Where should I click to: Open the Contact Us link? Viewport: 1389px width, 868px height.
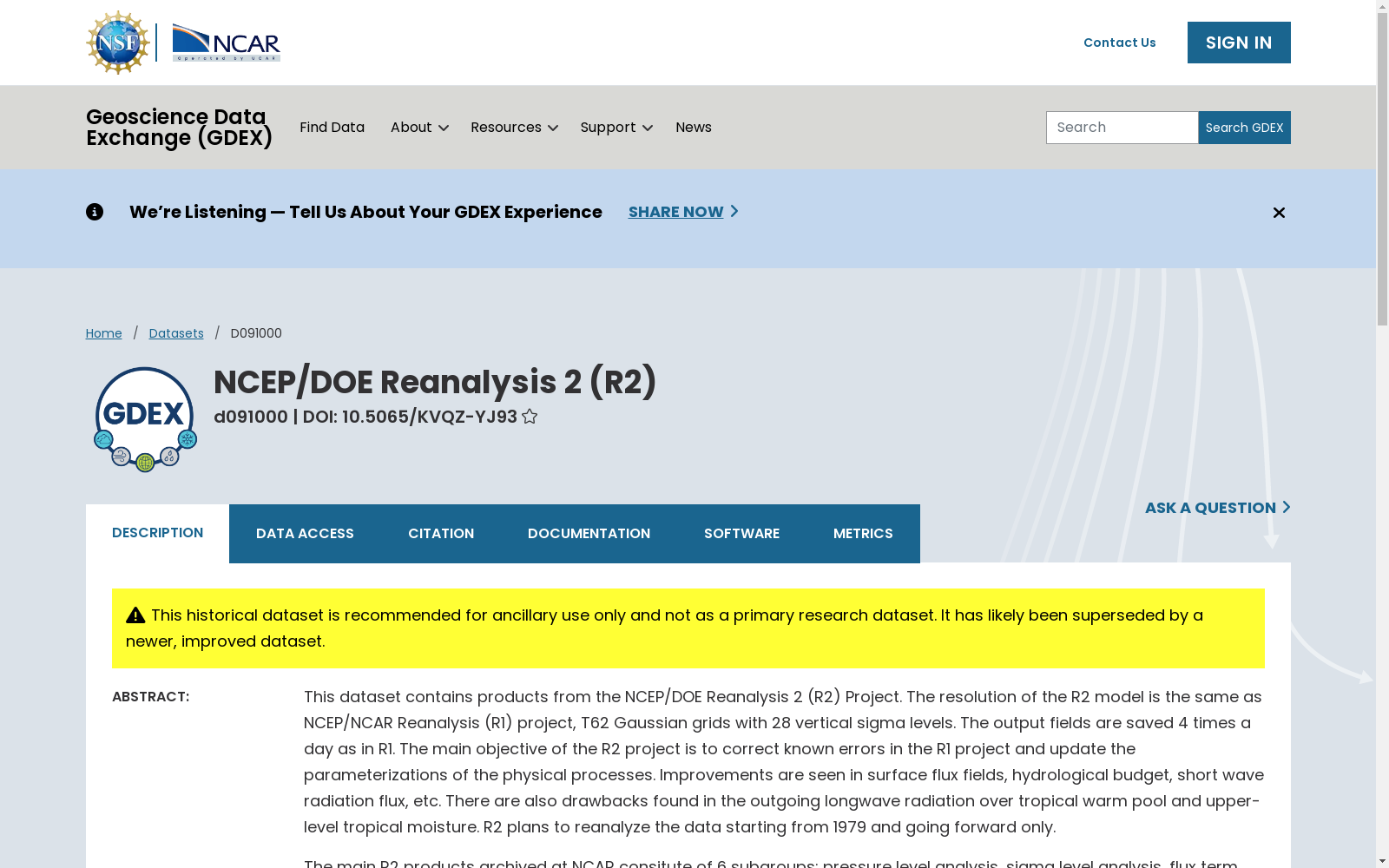(1119, 43)
